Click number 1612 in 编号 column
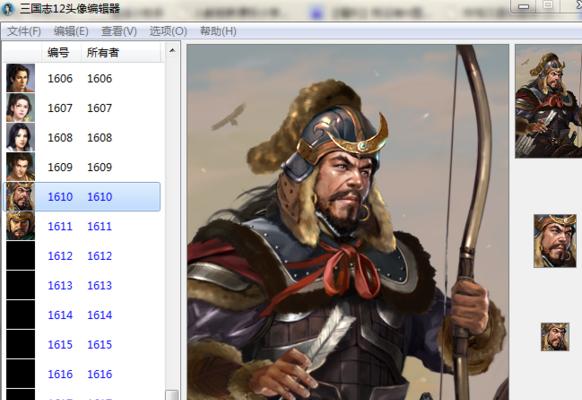This screenshot has width=582, height=400. point(60,256)
